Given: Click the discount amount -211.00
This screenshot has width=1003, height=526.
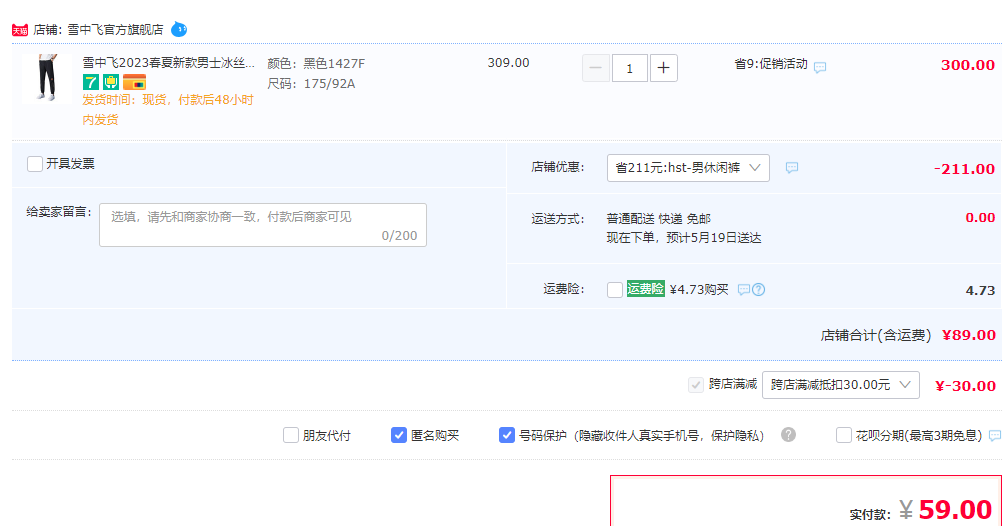Looking at the screenshot, I should click(964, 169).
